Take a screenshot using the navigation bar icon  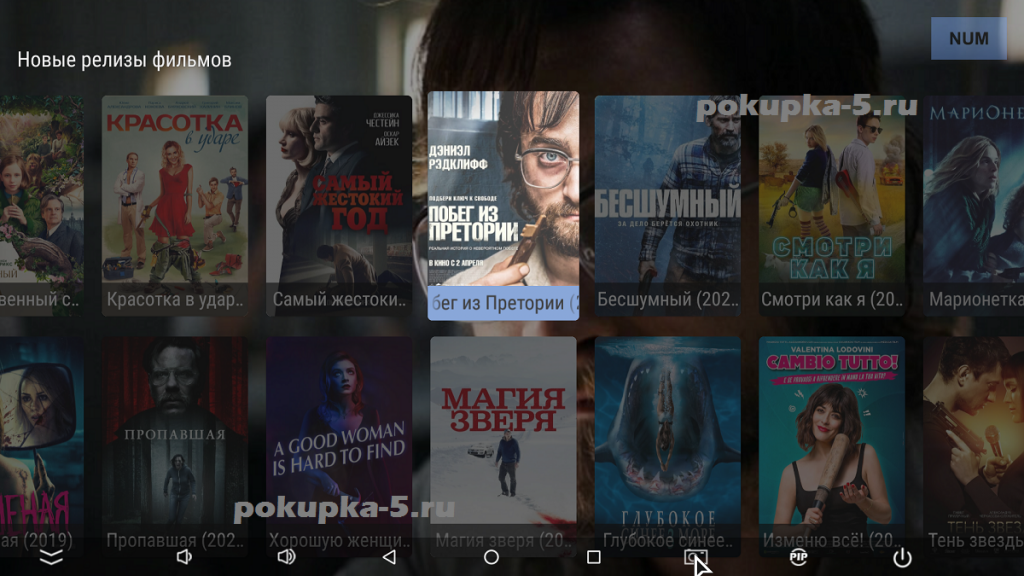(x=695, y=557)
